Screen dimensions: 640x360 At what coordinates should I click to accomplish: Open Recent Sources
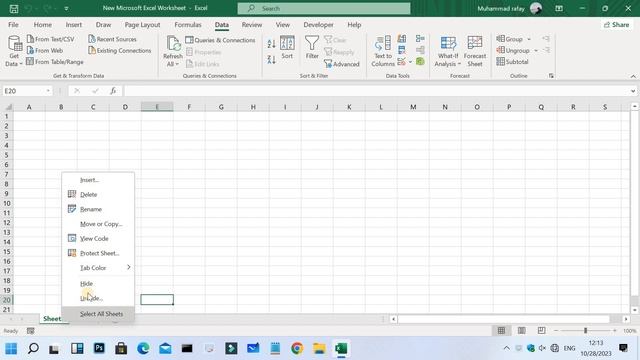coord(112,39)
